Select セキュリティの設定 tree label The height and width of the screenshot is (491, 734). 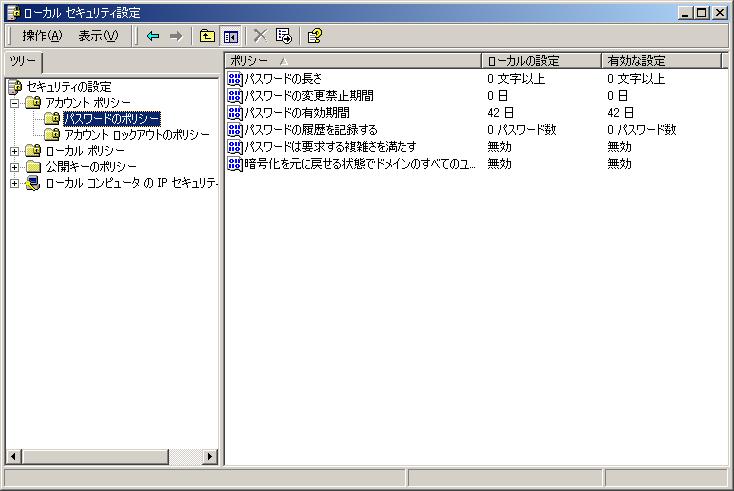tap(69, 87)
